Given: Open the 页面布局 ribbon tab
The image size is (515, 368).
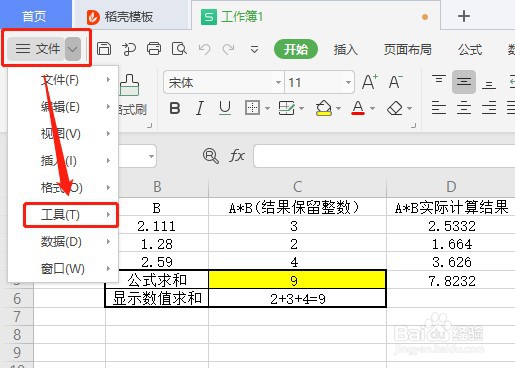Looking at the screenshot, I should click(407, 50).
